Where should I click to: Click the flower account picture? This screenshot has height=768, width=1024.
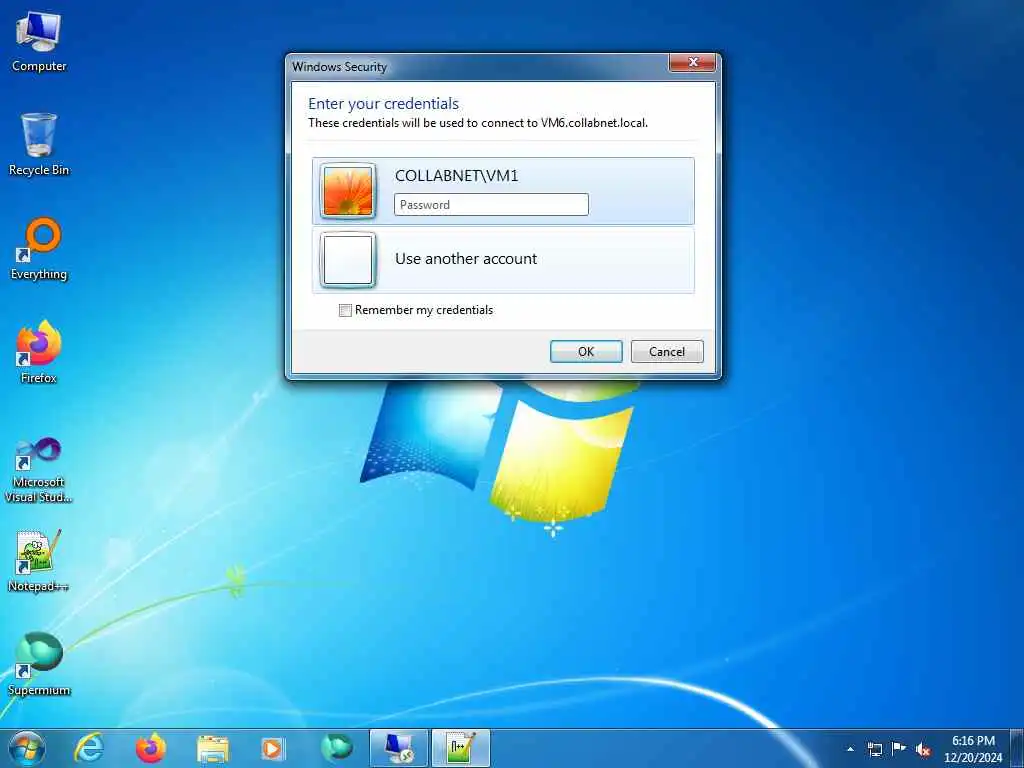pyautogui.click(x=348, y=191)
